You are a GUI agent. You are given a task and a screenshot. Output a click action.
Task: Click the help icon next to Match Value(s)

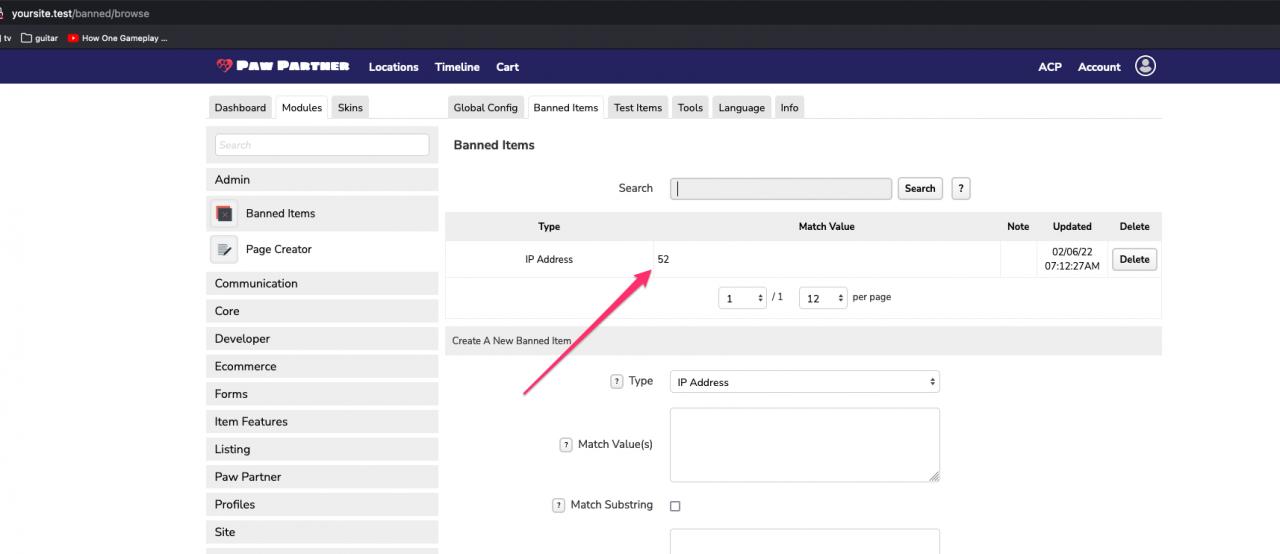tap(566, 444)
